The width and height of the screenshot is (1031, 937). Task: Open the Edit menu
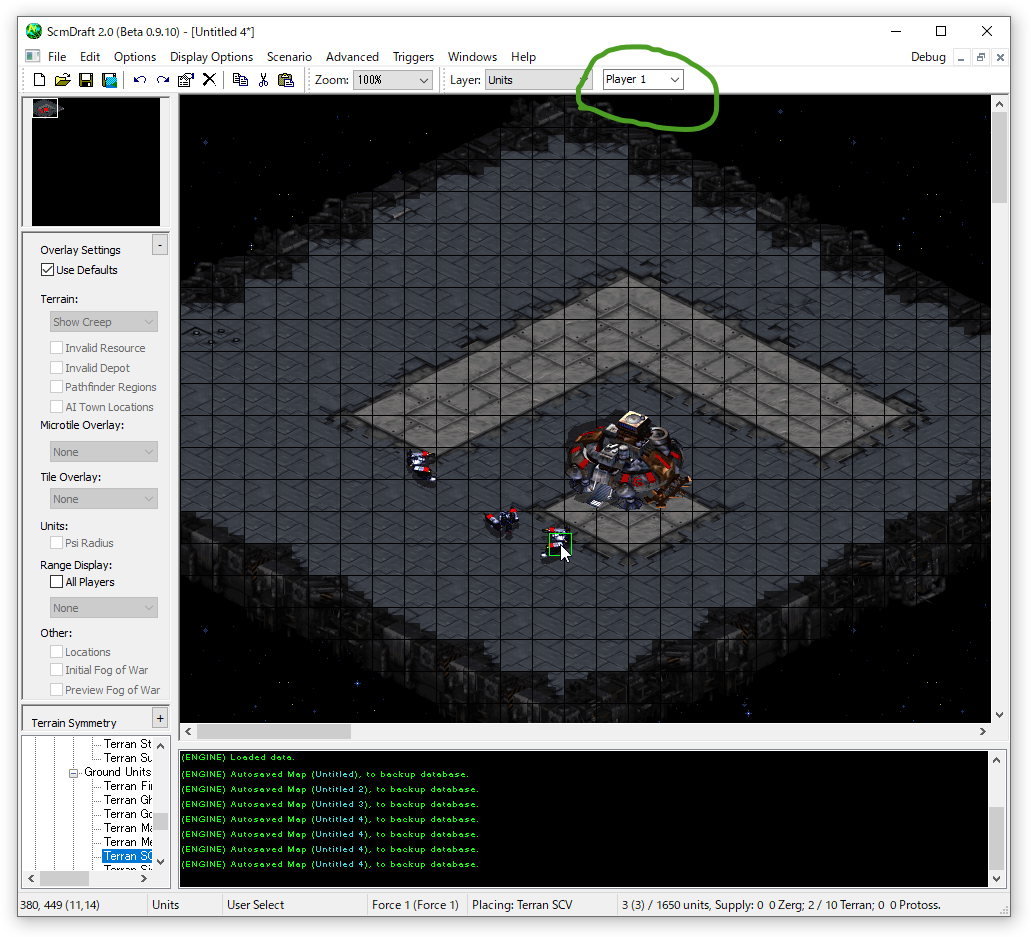click(x=89, y=57)
